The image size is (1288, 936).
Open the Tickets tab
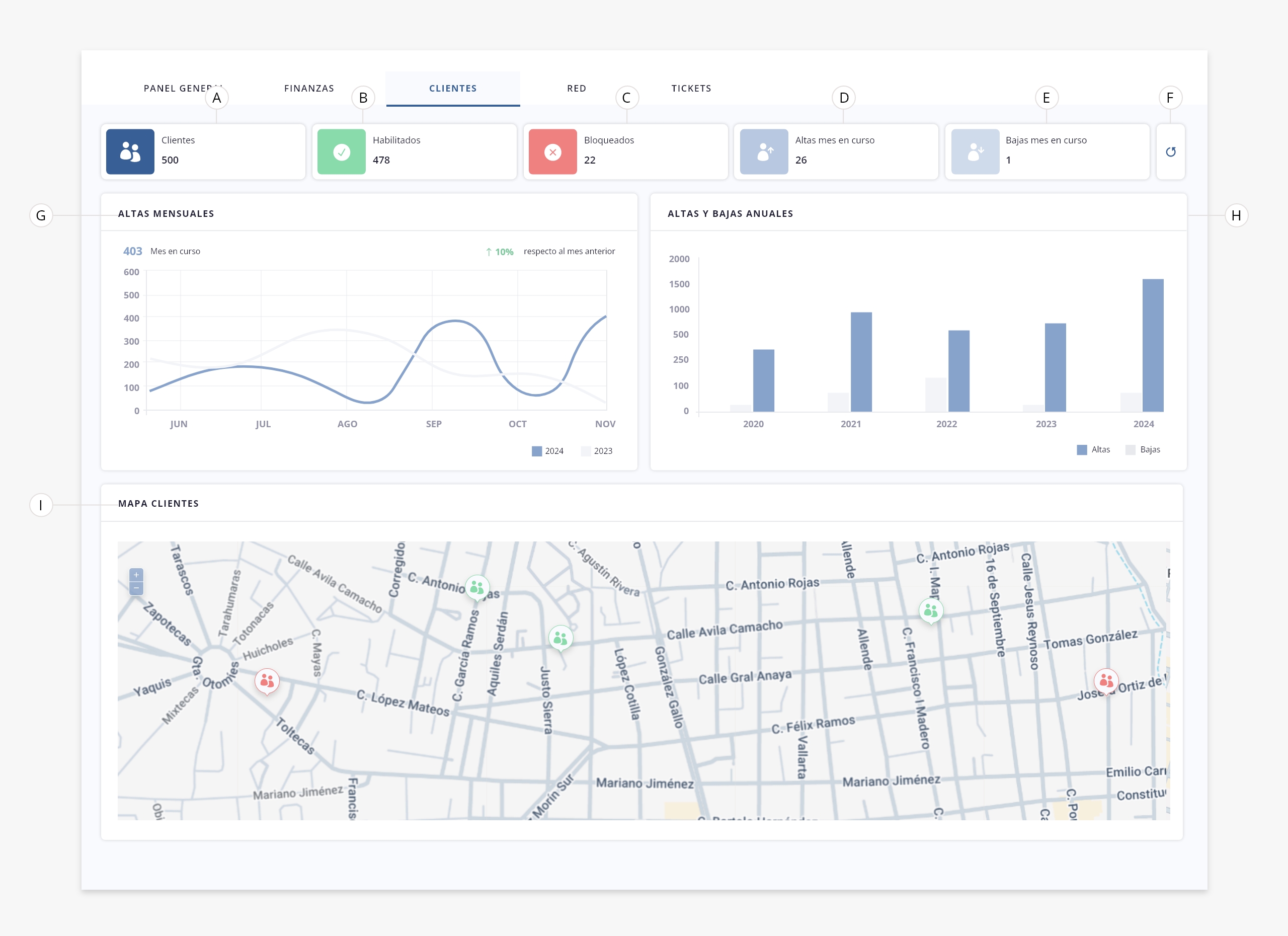(691, 89)
